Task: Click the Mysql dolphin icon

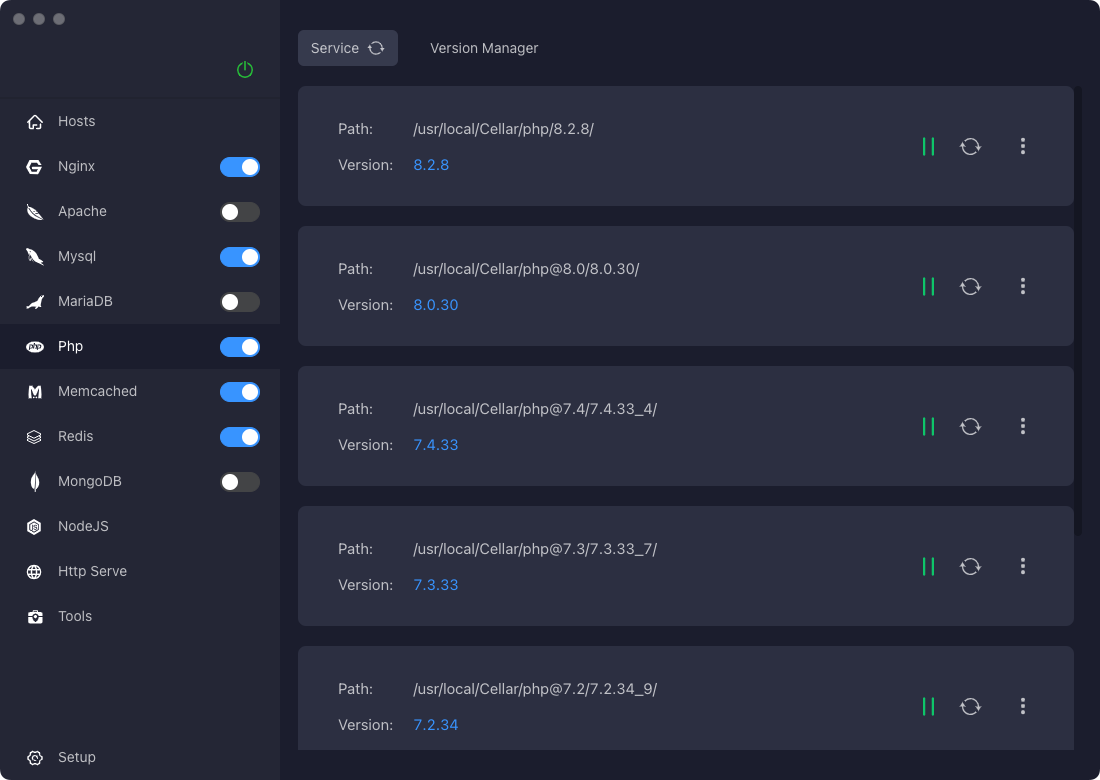Action: click(x=34, y=257)
